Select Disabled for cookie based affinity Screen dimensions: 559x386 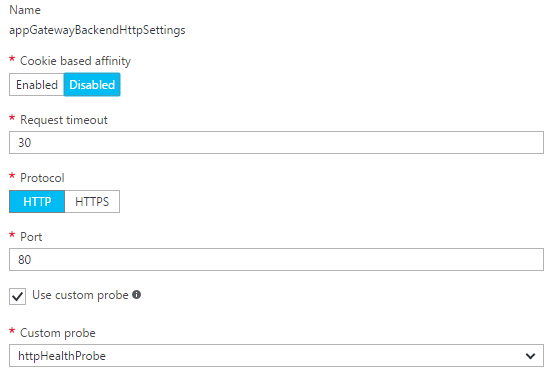pos(92,85)
